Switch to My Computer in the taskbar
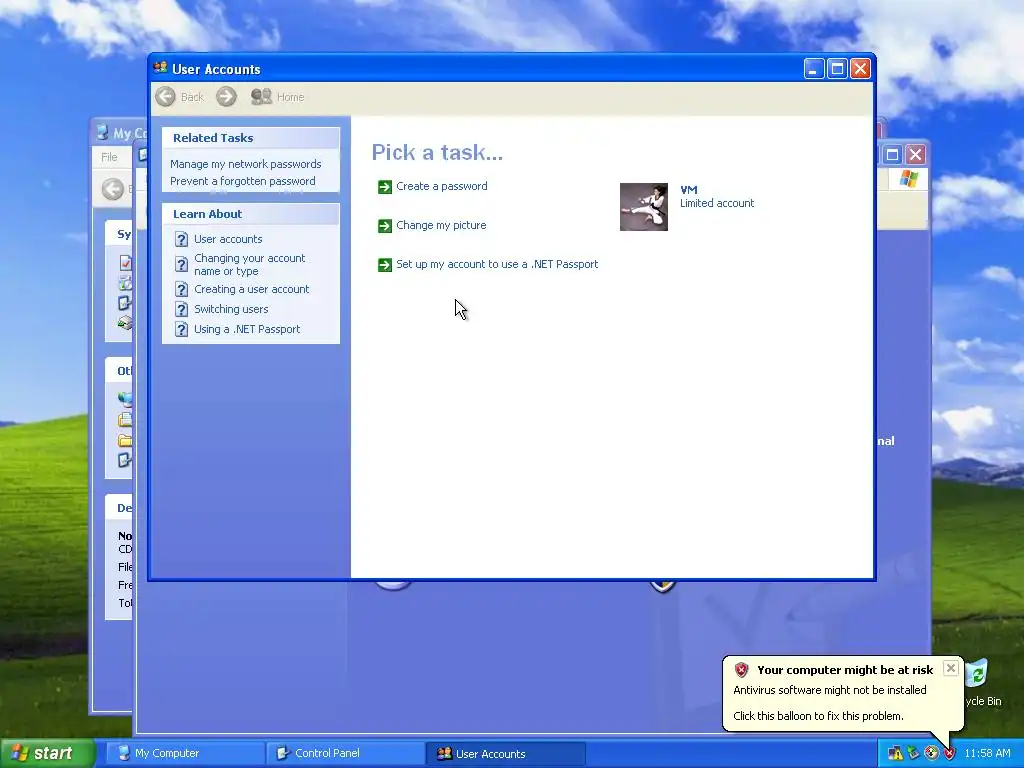 (184, 754)
